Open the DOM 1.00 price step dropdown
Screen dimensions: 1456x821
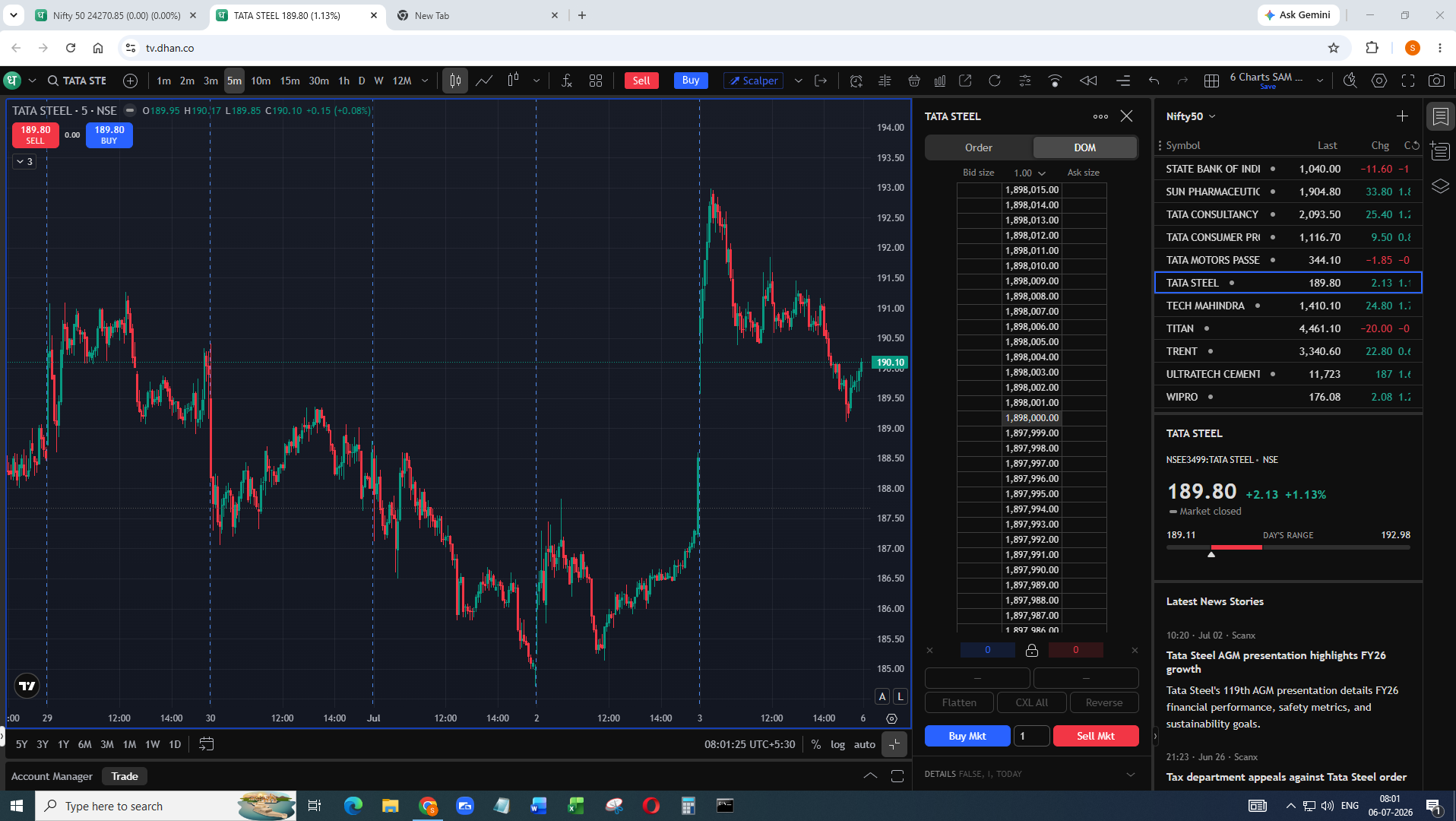[1030, 173]
